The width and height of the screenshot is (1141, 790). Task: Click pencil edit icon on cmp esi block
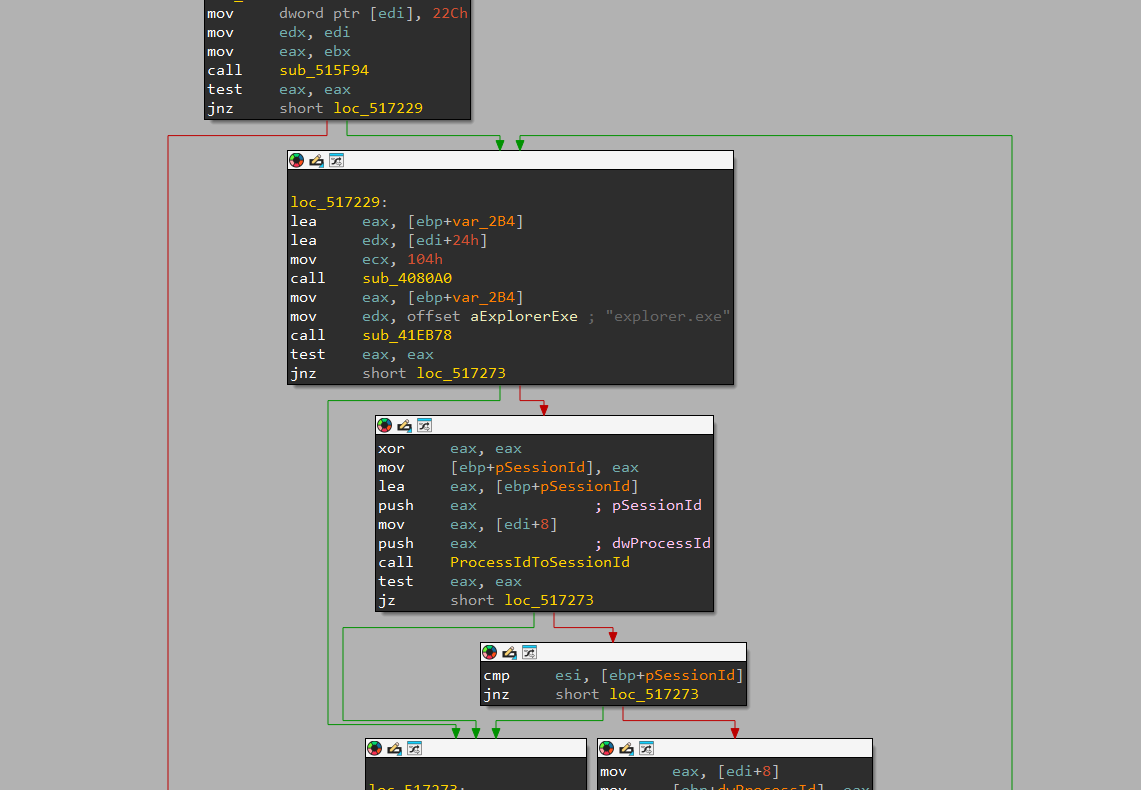pos(509,652)
